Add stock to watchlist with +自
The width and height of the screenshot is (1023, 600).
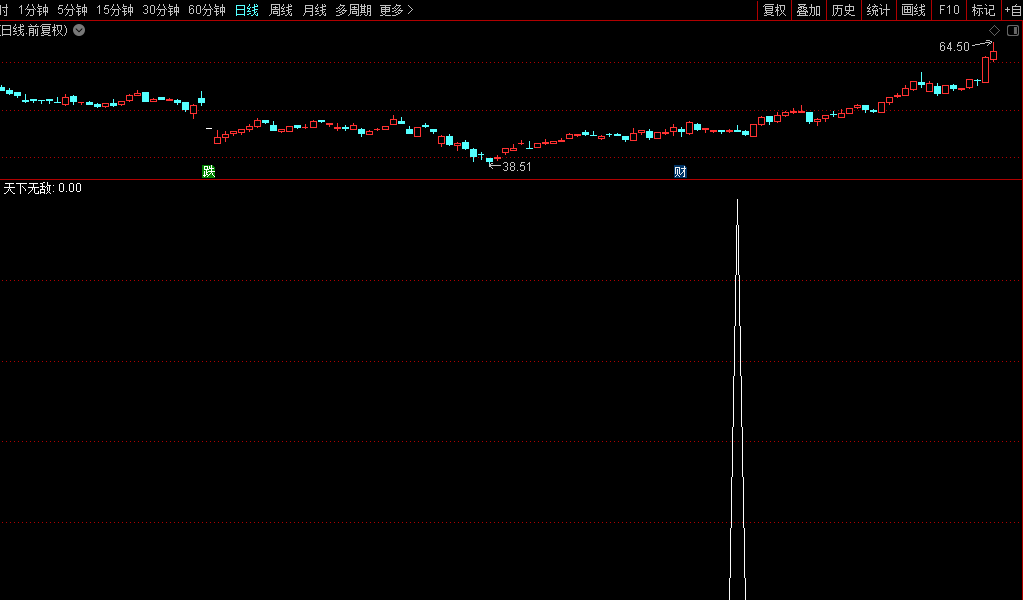click(x=1012, y=10)
